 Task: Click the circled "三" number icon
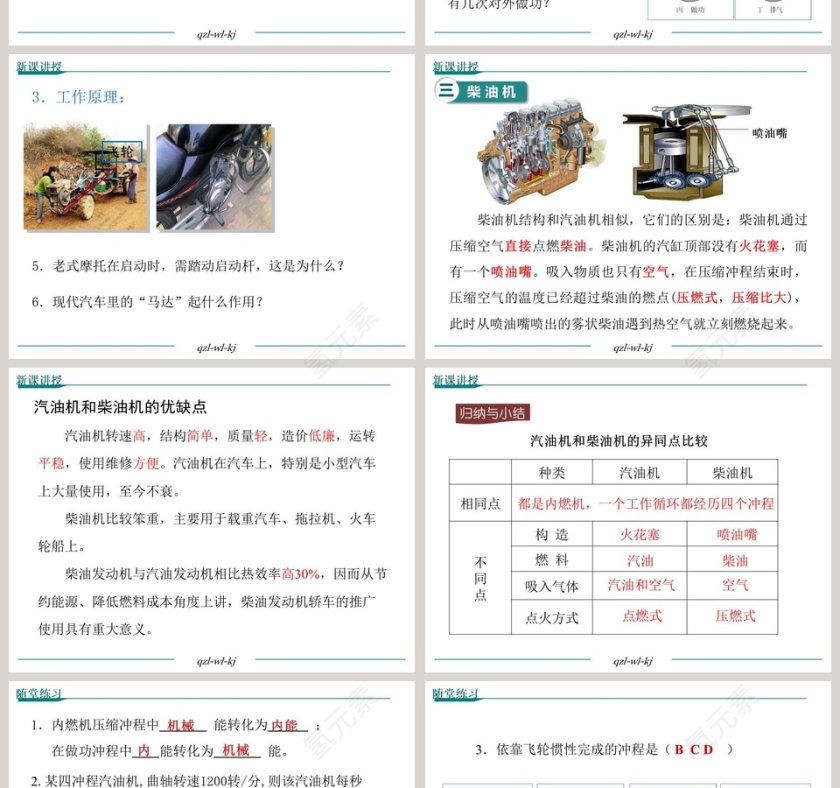coord(447,92)
